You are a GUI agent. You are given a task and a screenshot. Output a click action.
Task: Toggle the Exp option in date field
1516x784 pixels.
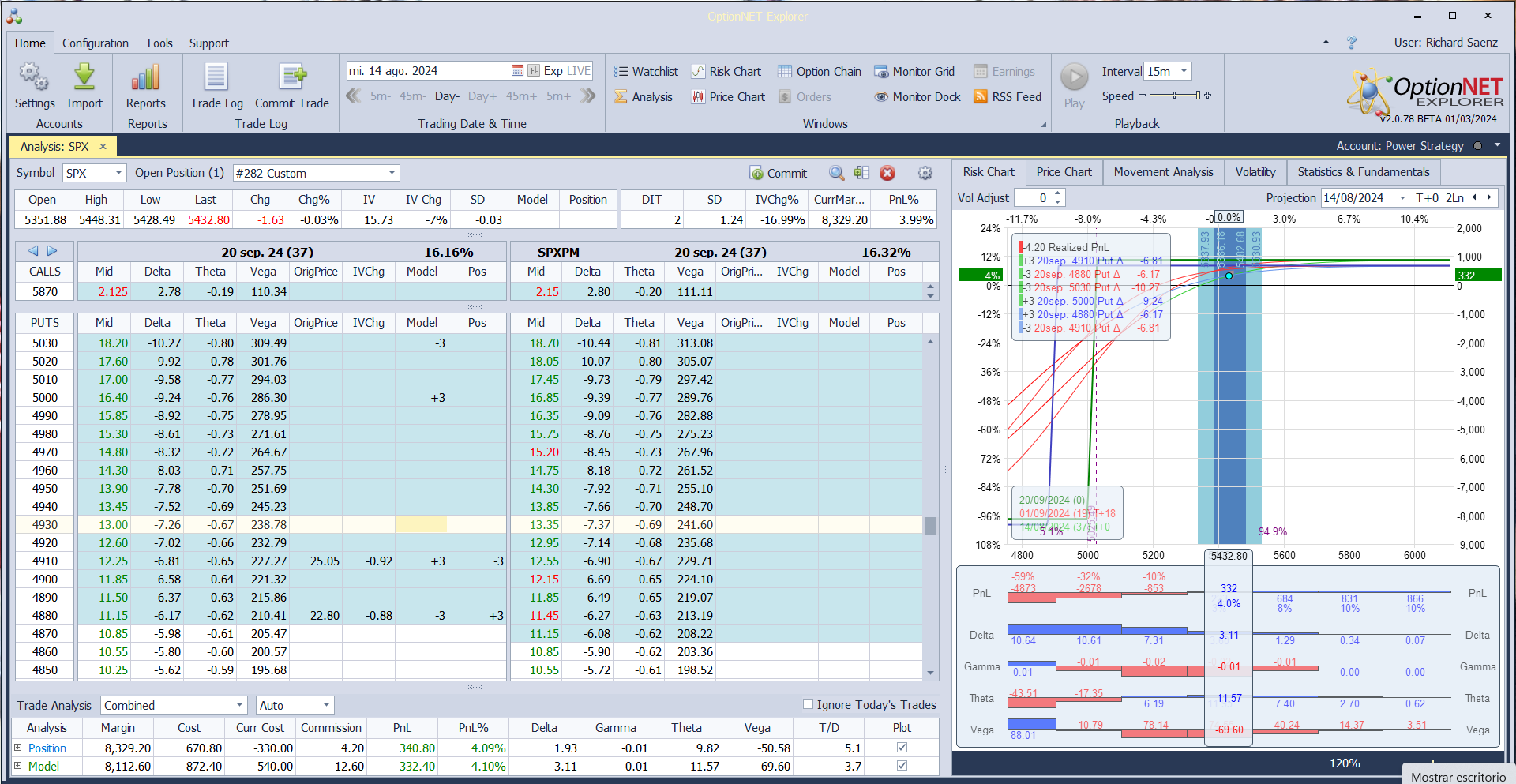point(553,70)
